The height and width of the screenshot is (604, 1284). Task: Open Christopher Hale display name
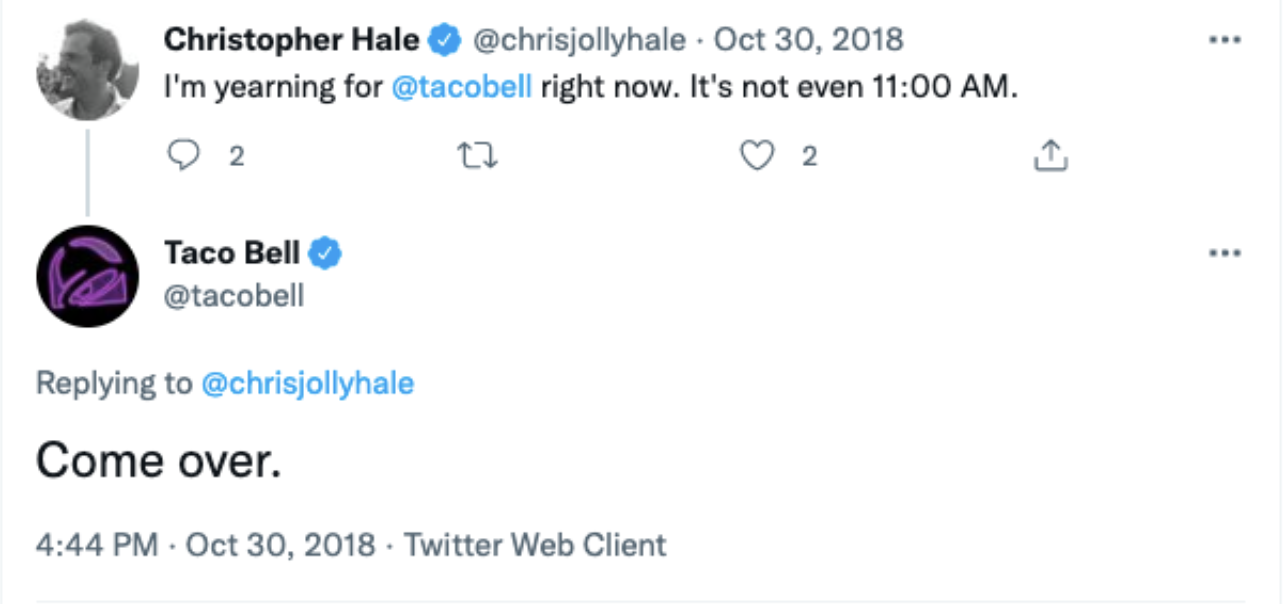[291, 40]
